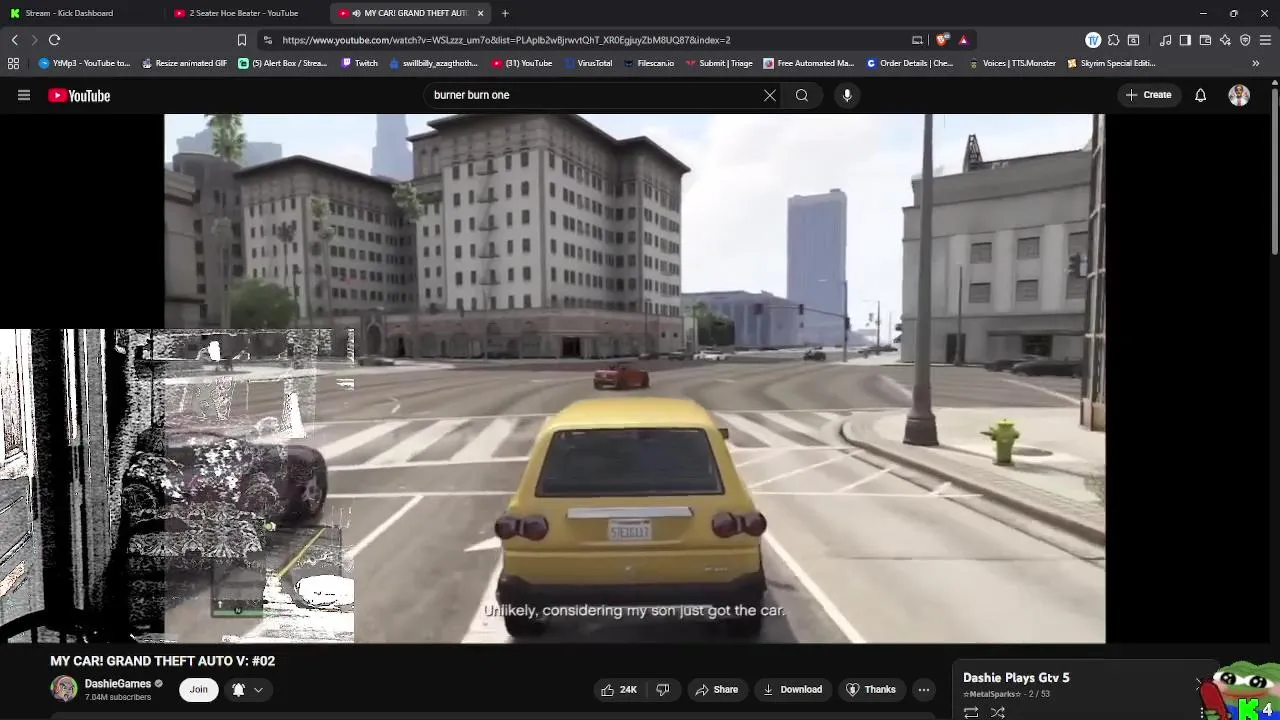
Task: Open the account avatar menu
Action: (x=1239, y=95)
